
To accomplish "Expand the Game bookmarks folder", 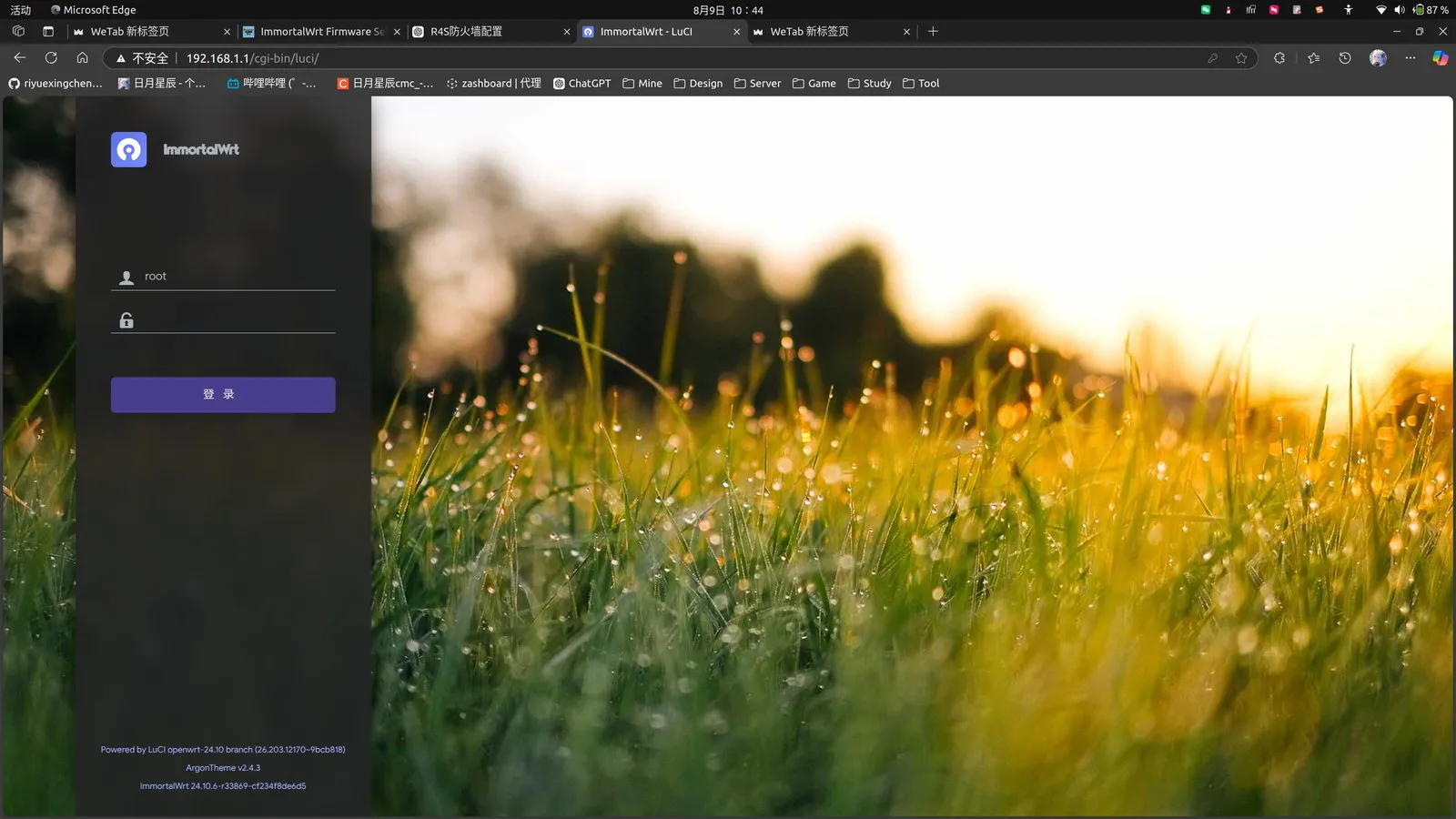I will point(814,84).
